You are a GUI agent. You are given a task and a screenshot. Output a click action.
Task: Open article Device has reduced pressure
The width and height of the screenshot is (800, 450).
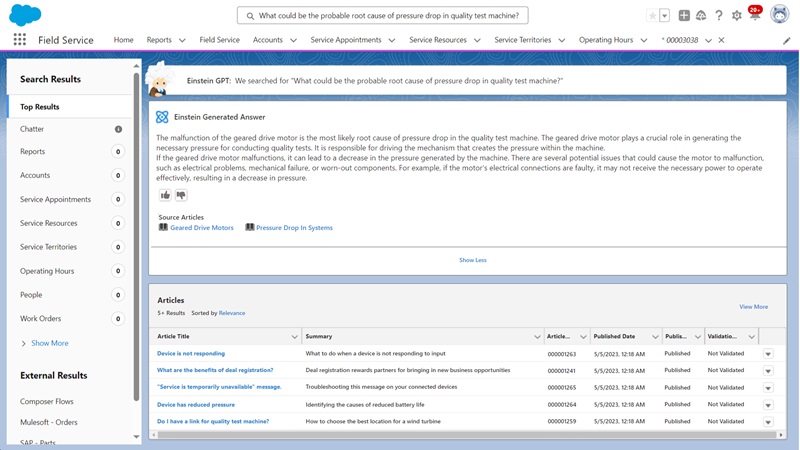[x=196, y=405]
